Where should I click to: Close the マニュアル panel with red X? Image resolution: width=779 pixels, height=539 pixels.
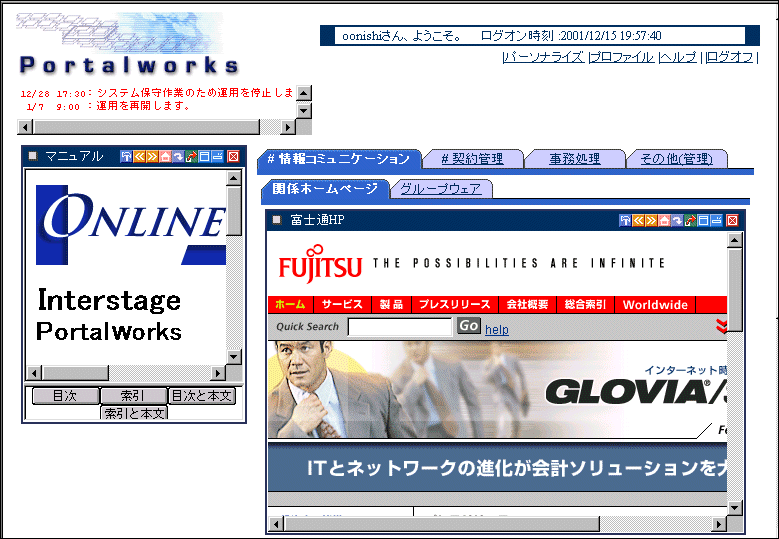point(234,157)
